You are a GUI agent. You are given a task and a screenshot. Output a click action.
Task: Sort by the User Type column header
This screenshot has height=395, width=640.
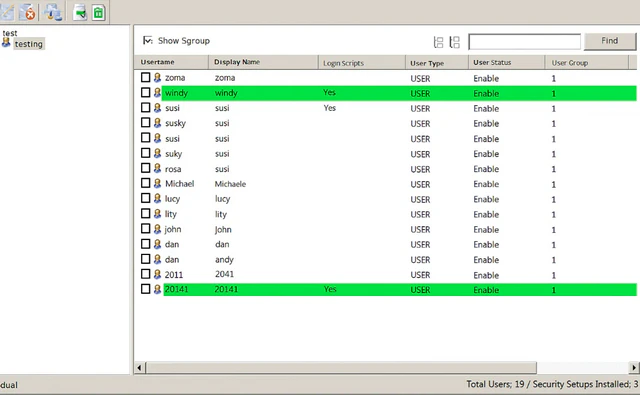(437, 63)
